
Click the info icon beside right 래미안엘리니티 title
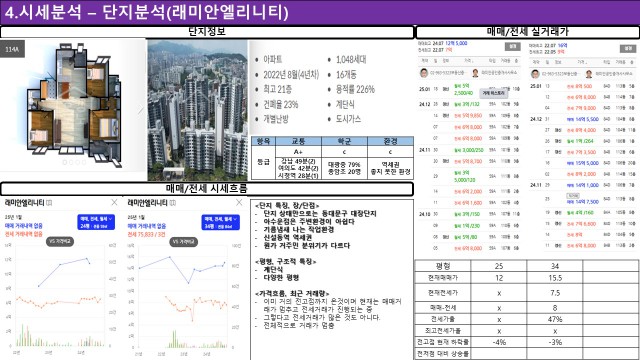(x=173, y=203)
